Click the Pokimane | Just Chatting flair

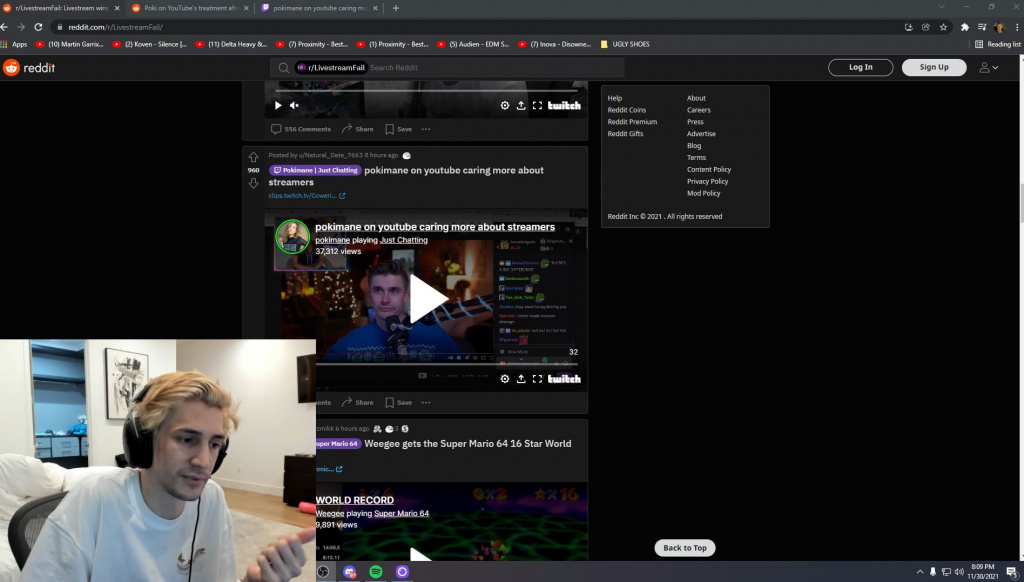(x=315, y=170)
